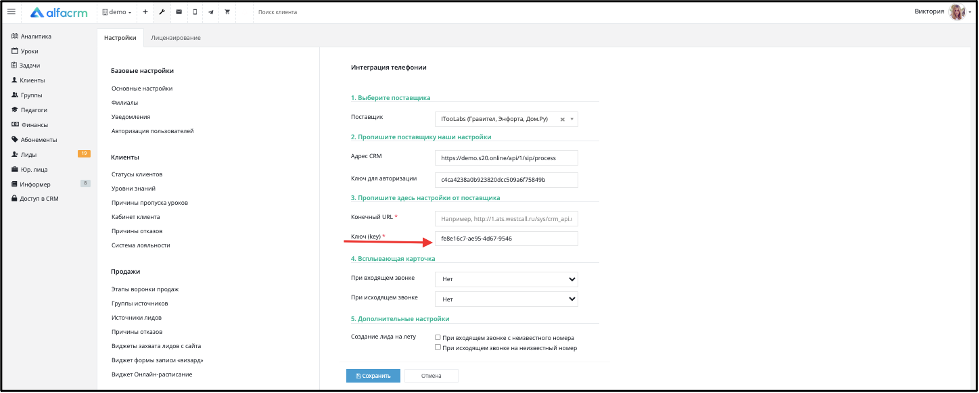Click the mobile phone icon

[x=195, y=12]
